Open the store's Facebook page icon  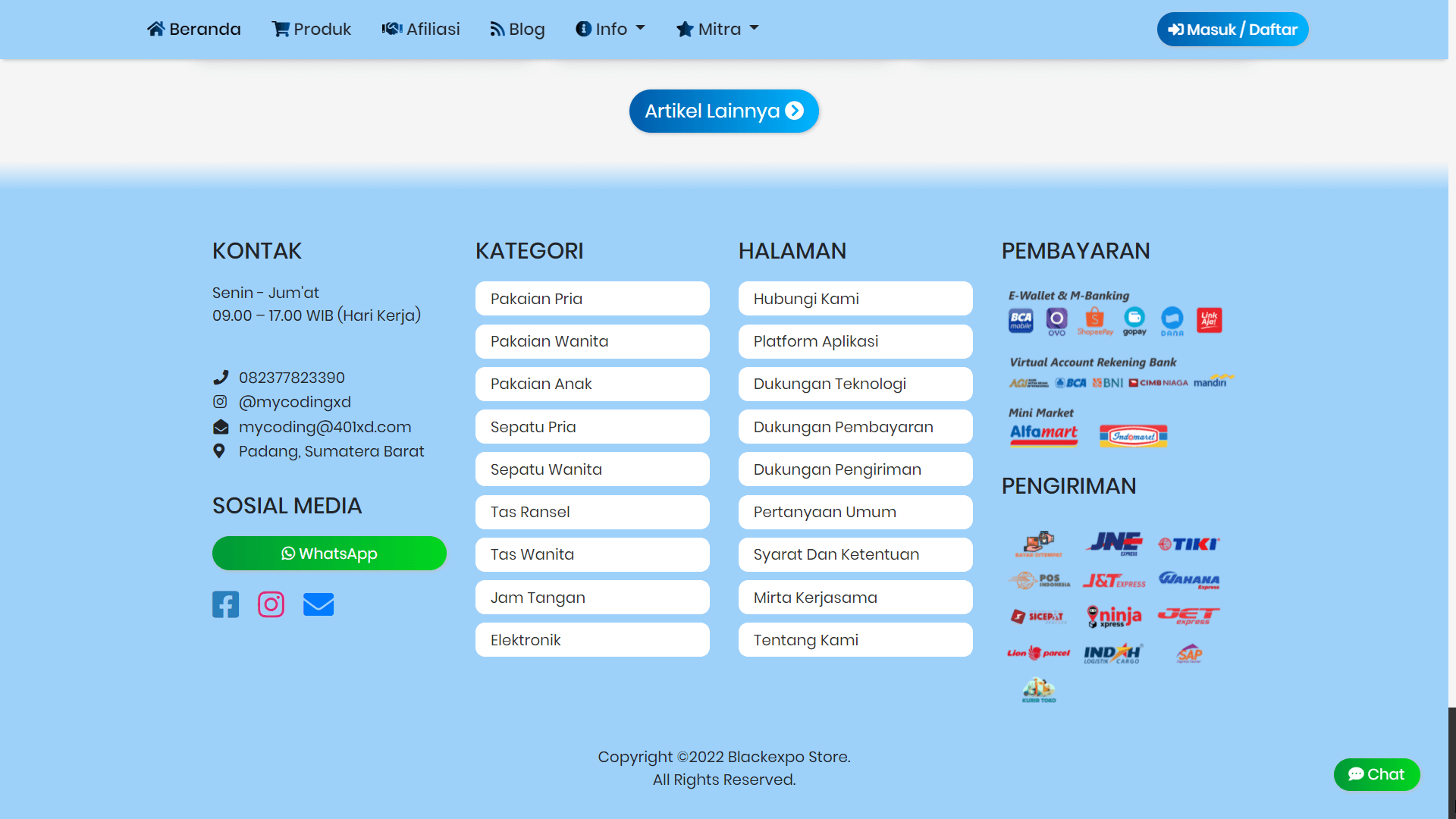225,604
